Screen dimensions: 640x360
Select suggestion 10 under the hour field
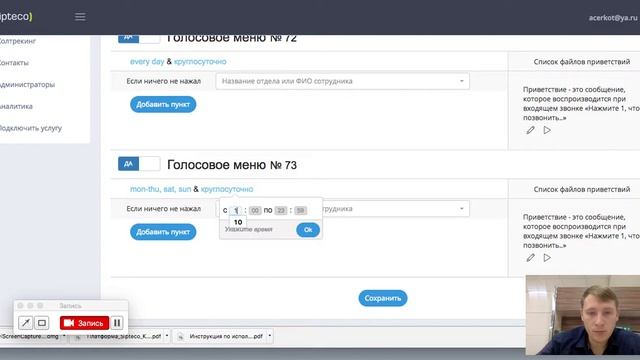coord(238,222)
